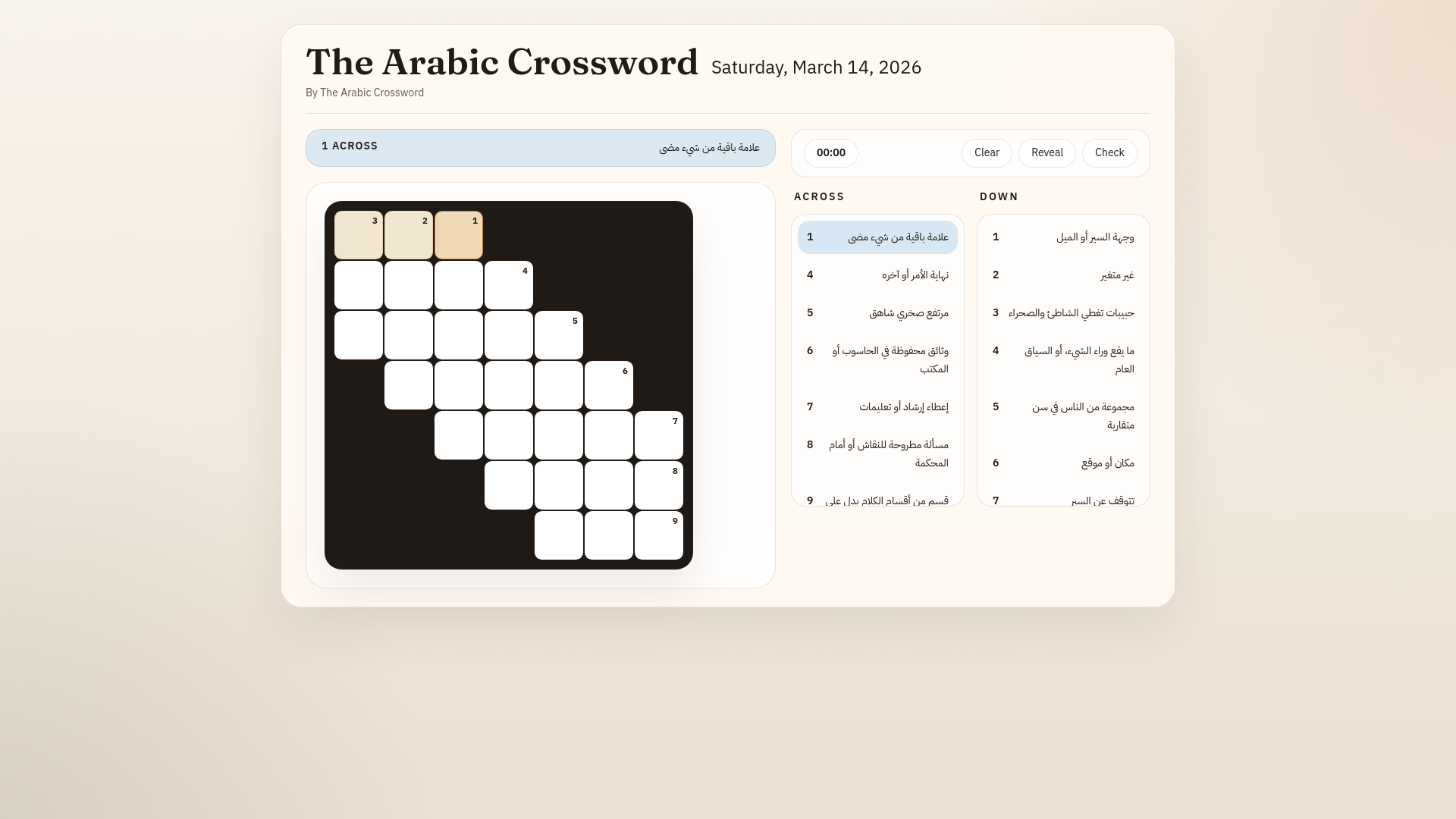Click the Check button
Image resolution: width=1456 pixels, height=819 pixels.
tap(1109, 153)
